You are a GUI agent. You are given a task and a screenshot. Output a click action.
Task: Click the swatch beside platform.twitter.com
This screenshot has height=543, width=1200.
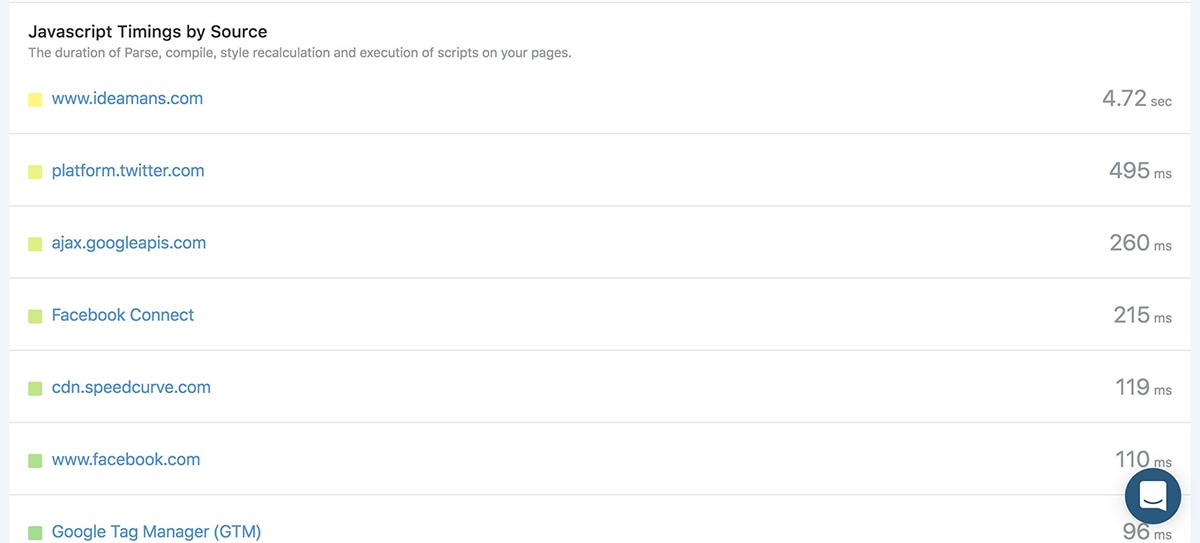tap(35, 172)
